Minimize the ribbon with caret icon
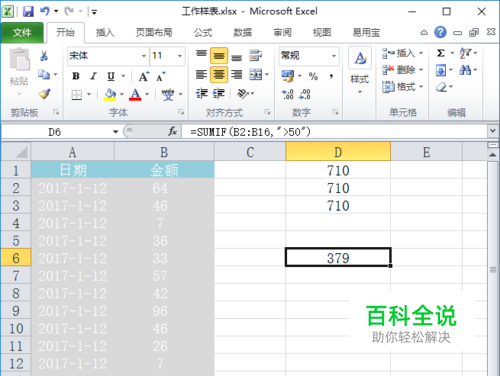500x376 pixels. [x=424, y=33]
